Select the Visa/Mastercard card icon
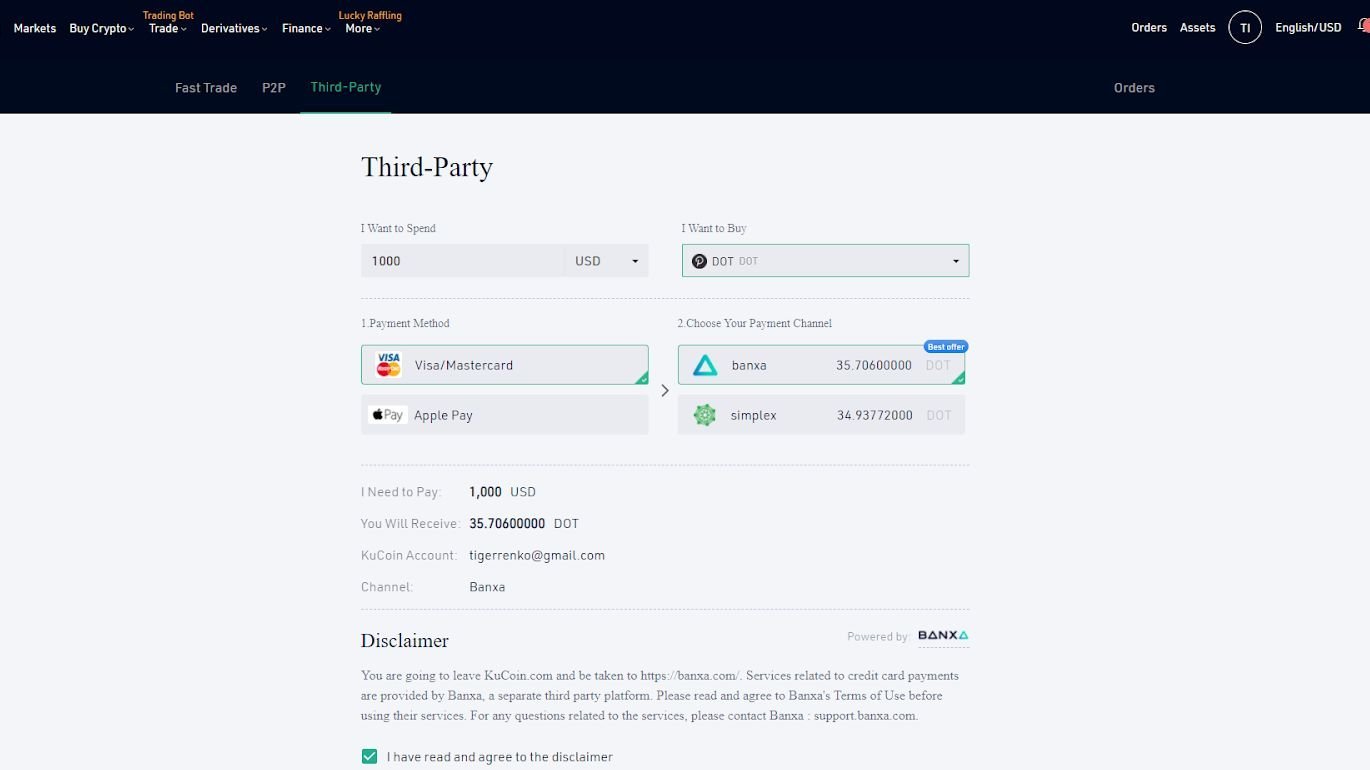Screen dimensions: 1370x770 387,364
